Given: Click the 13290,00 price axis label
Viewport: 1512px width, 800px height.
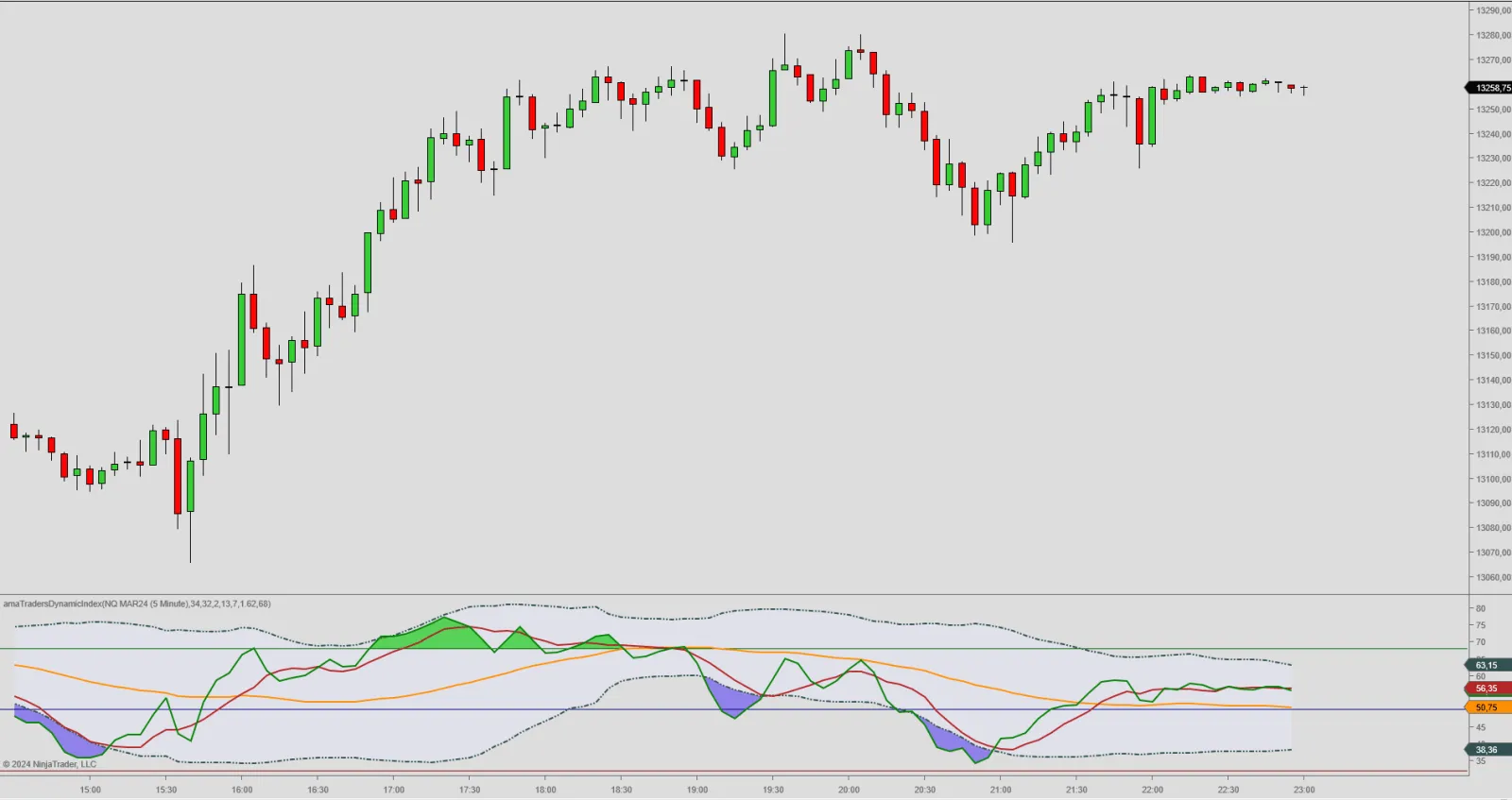Looking at the screenshot, I should [x=1493, y=10].
